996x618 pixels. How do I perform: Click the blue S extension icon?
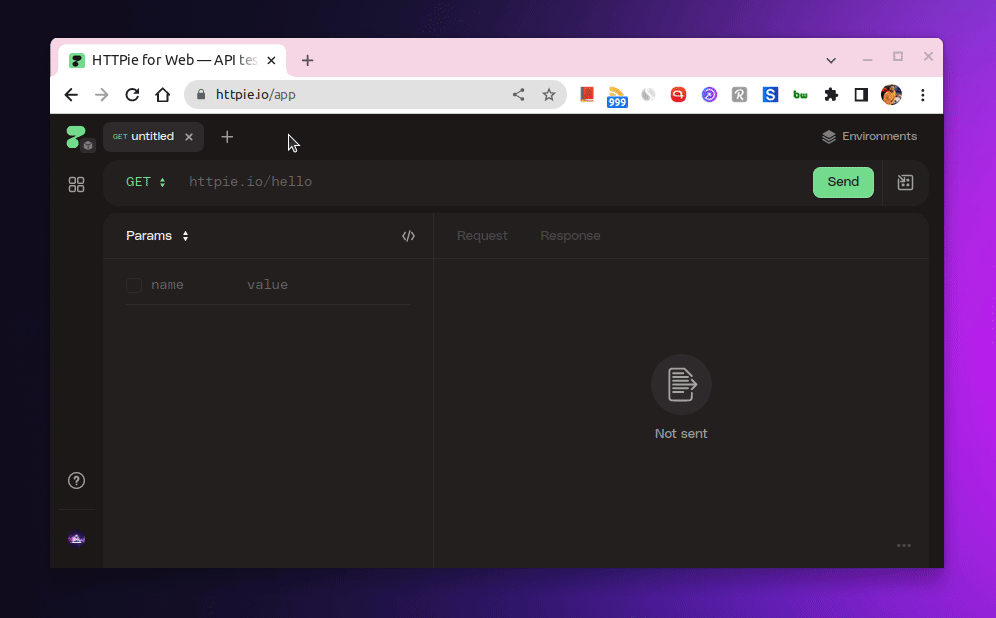[x=770, y=95]
